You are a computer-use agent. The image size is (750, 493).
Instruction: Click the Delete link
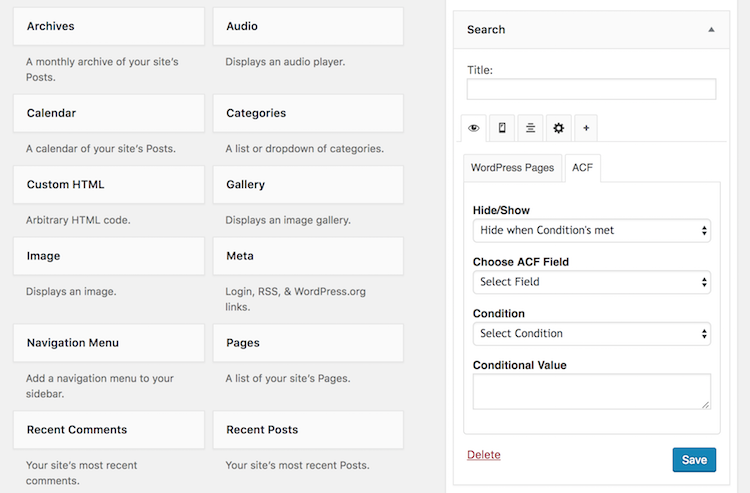click(484, 455)
